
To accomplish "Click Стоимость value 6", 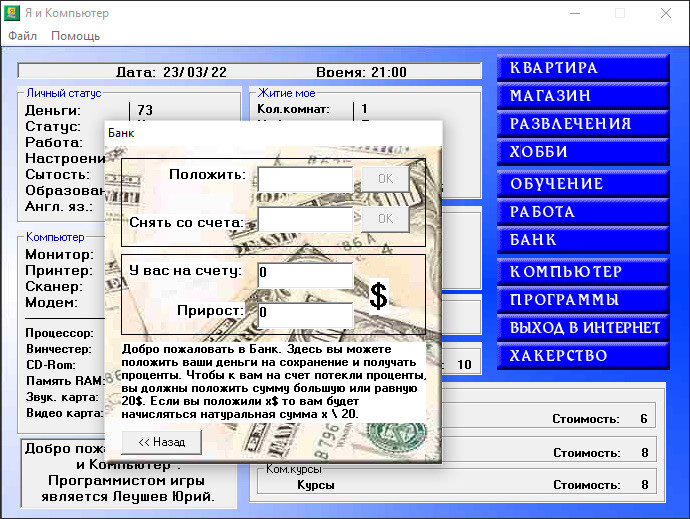I will point(644,419).
